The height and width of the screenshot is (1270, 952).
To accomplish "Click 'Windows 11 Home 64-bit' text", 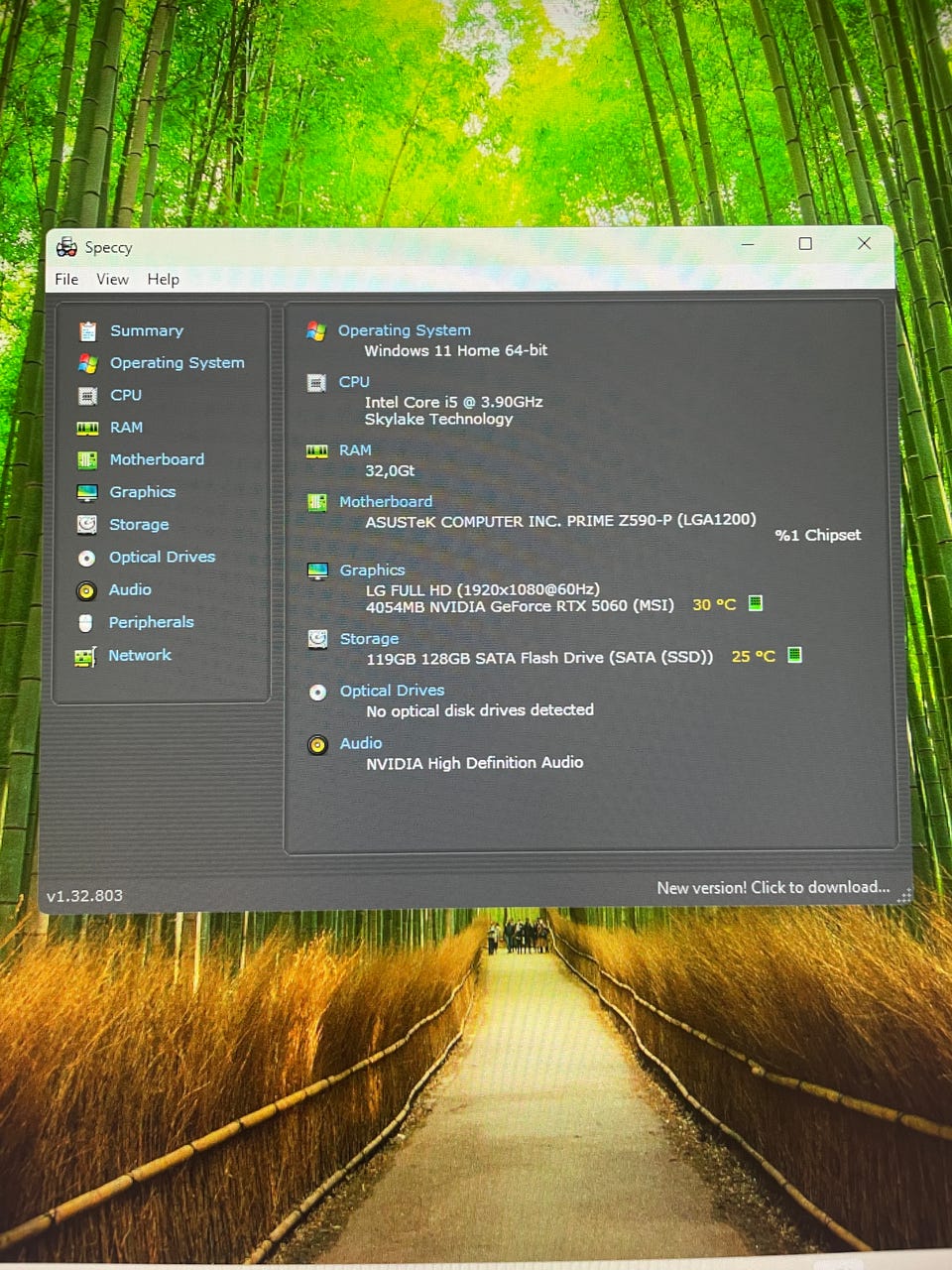I will (x=455, y=350).
